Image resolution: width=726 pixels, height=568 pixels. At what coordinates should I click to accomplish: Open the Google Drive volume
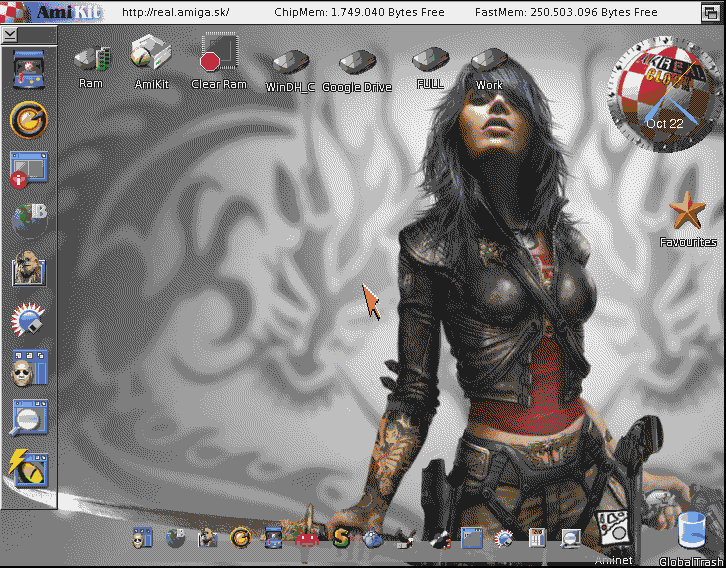pyautogui.click(x=357, y=62)
